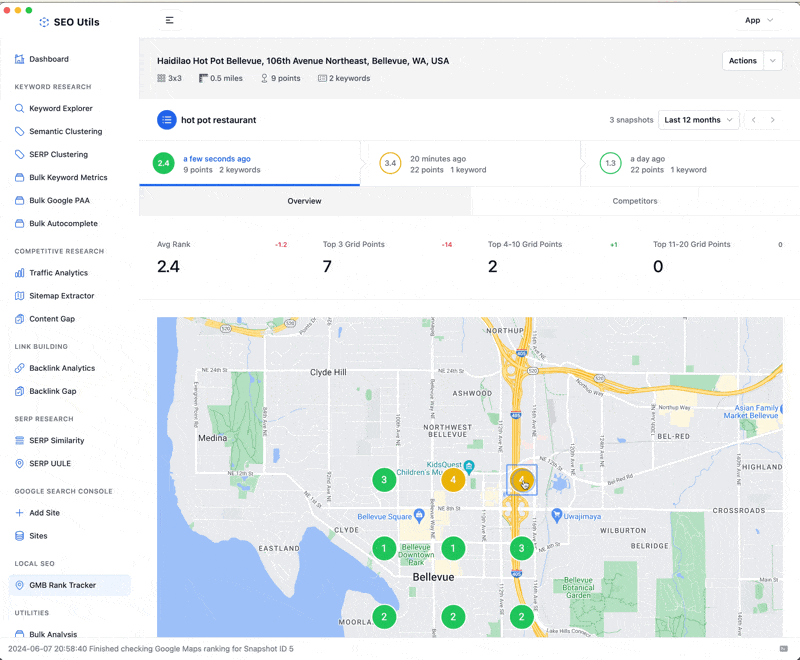The height and width of the screenshot is (660, 800).
Task: Open the App dropdown menu
Action: 759,20
